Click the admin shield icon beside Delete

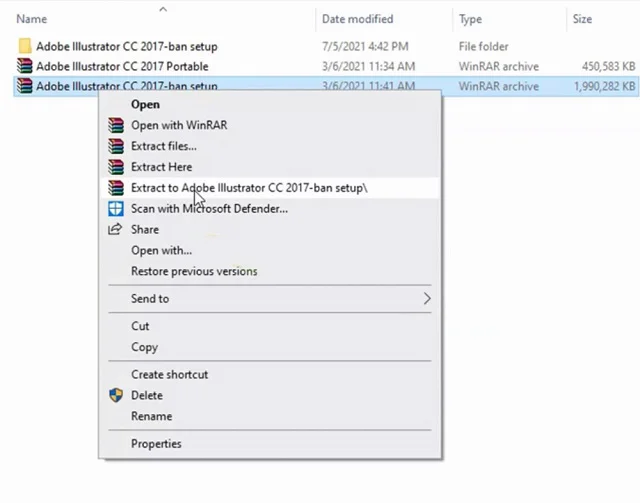116,395
